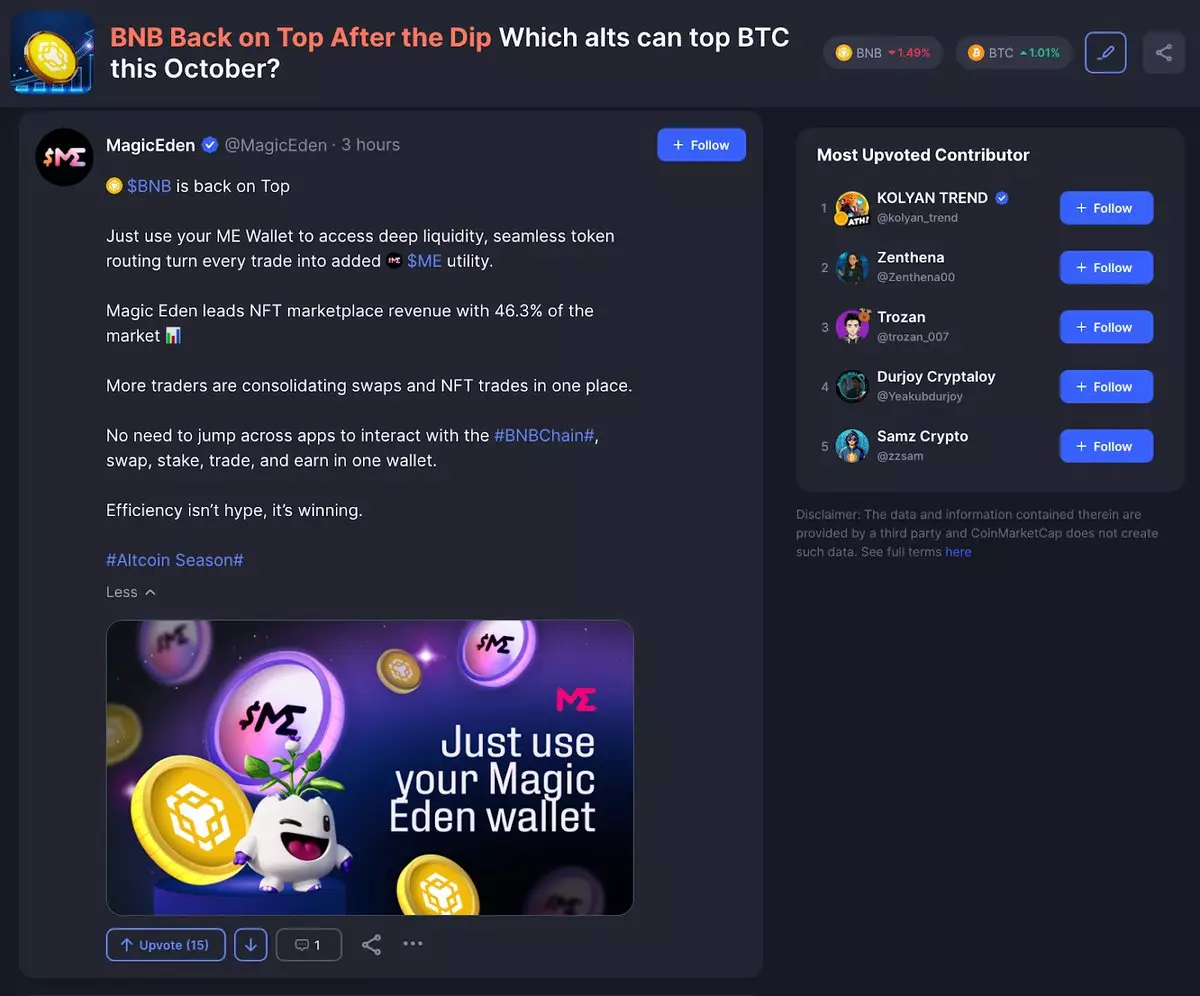
Task: Click the pencil edit icon in header
Action: 1105,53
